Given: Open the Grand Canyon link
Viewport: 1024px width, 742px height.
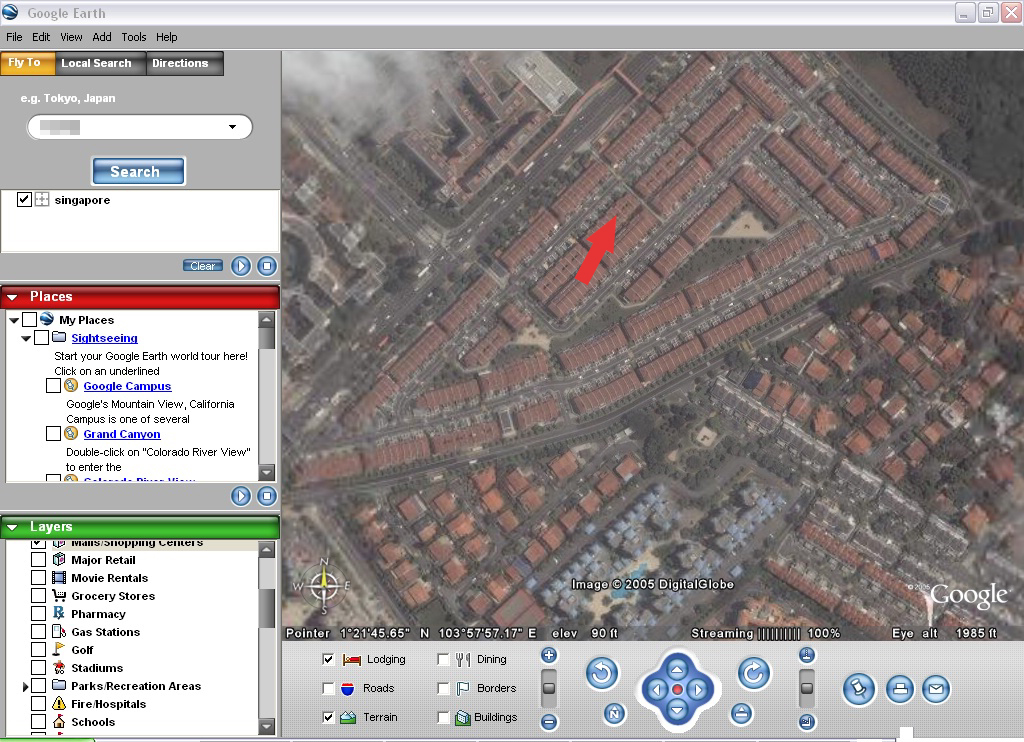Looking at the screenshot, I should point(122,434).
